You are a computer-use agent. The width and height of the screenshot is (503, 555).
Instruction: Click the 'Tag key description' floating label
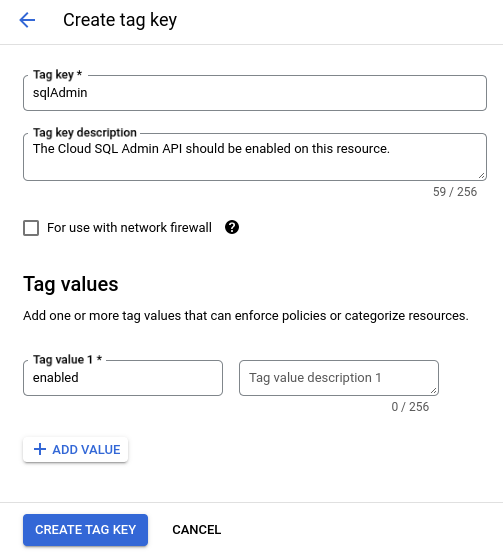[x=85, y=132]
